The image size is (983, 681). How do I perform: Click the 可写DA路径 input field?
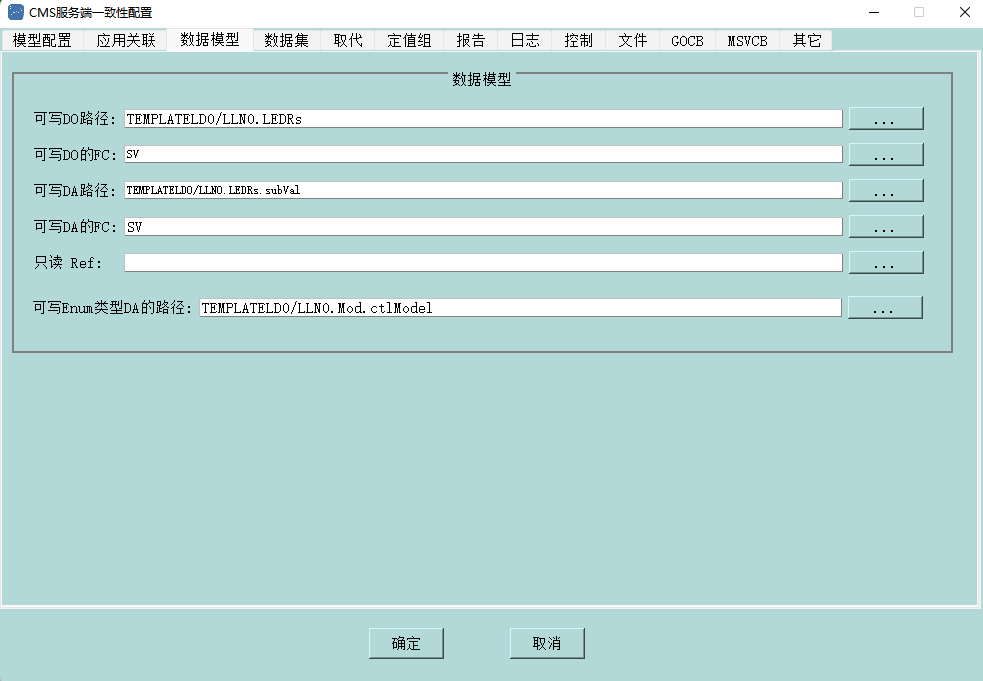point(483,191)
